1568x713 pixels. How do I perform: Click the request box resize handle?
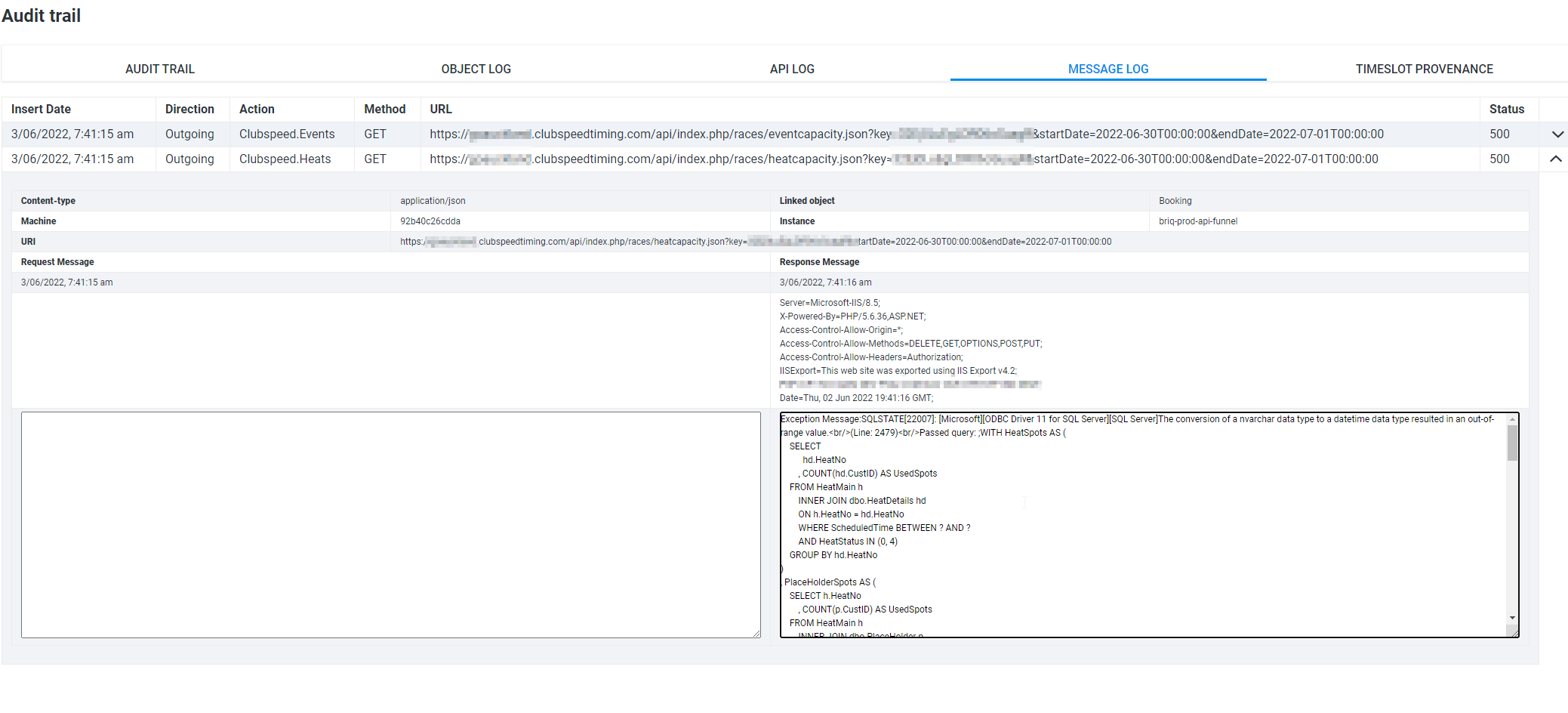[756, 633]
